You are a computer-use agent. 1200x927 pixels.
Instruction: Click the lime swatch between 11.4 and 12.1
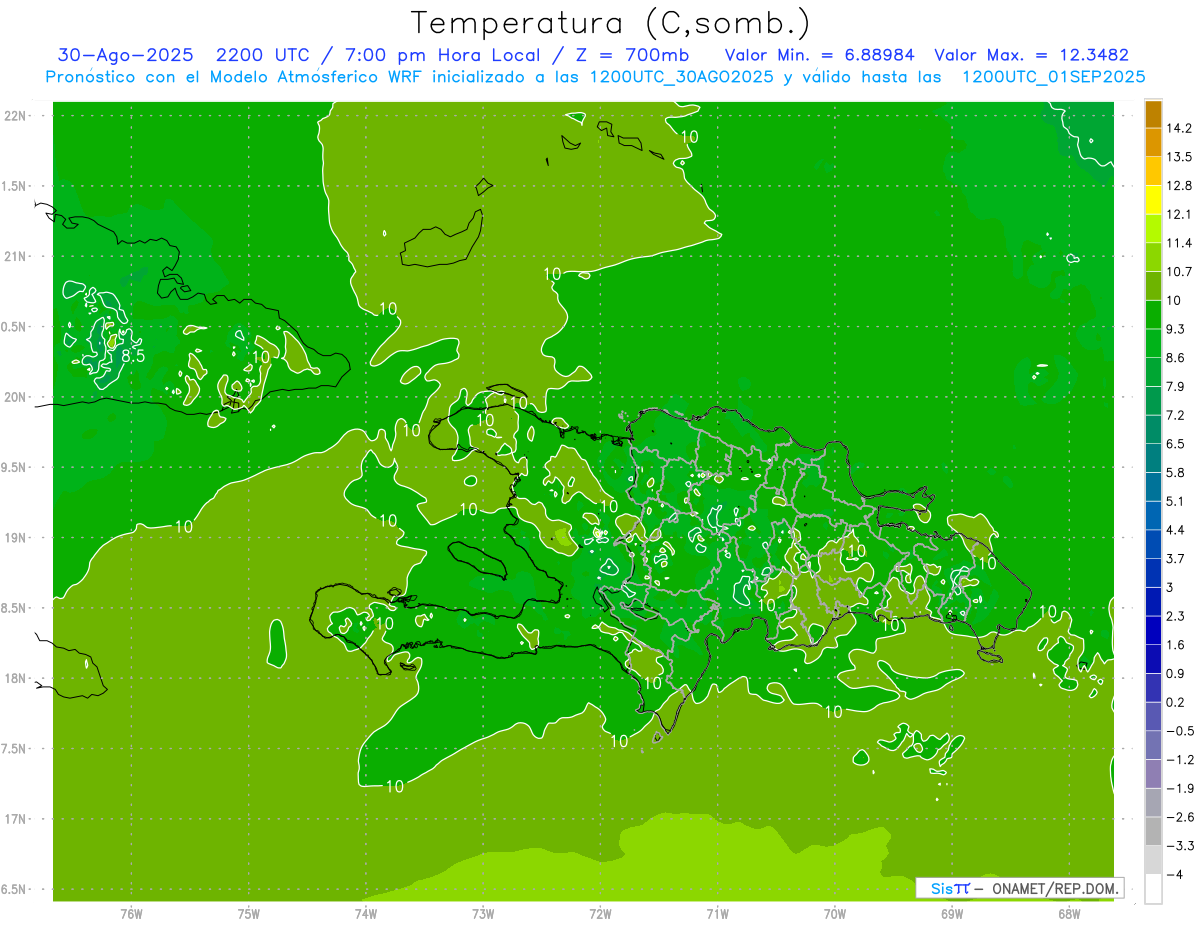point(1153,228)
